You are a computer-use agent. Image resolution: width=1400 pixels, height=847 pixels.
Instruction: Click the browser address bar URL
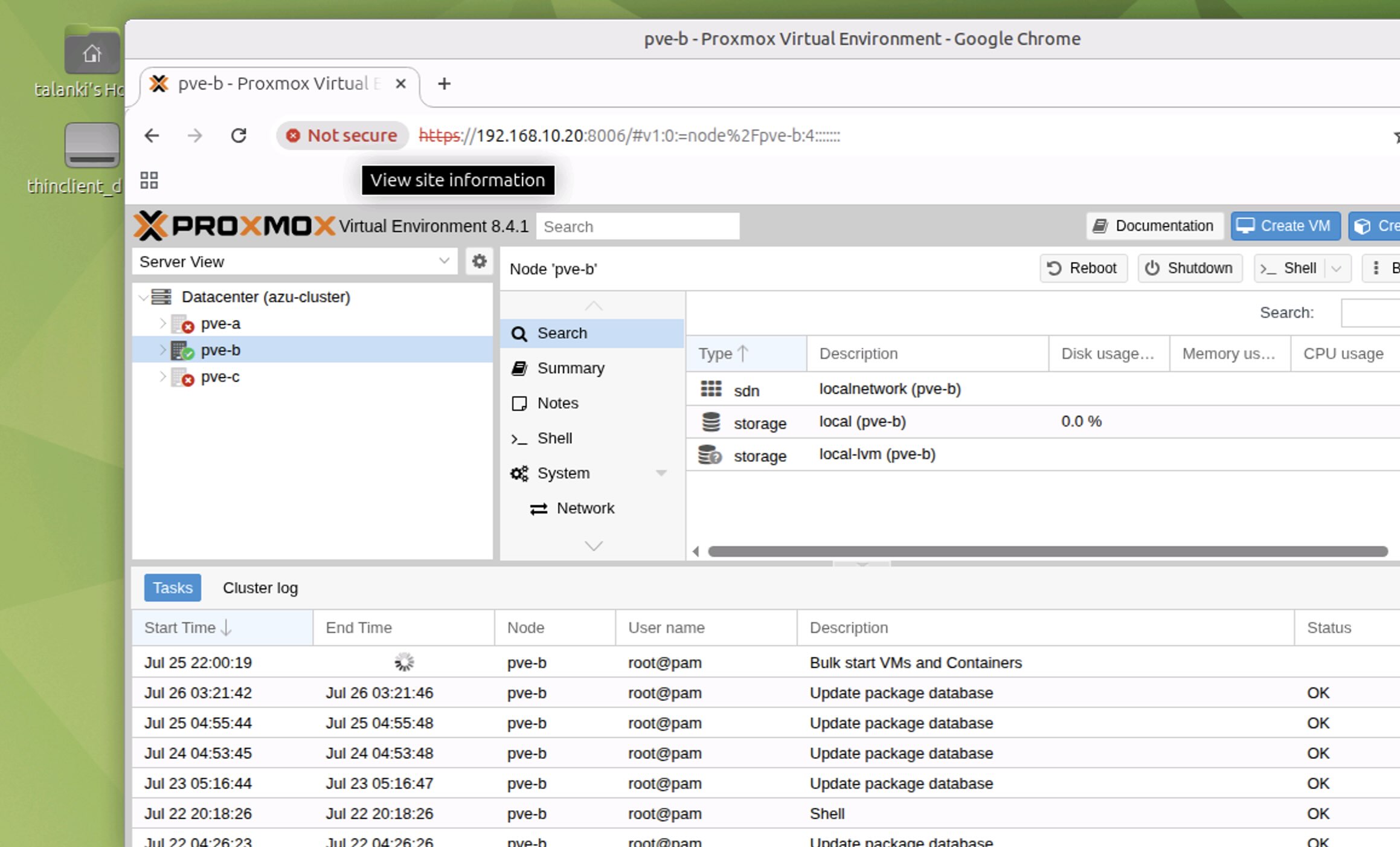pyautogui.click(x=629, y=135)
